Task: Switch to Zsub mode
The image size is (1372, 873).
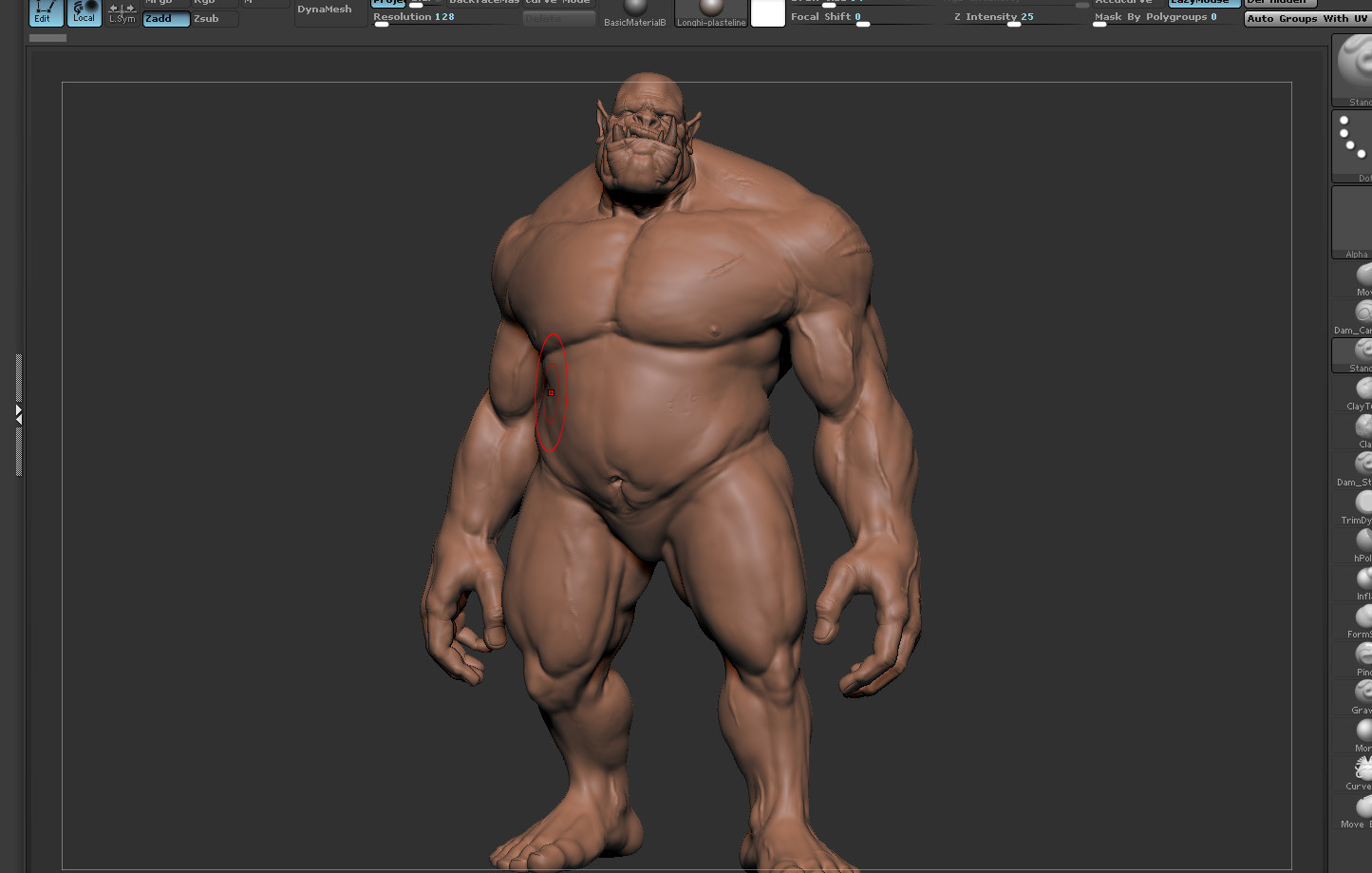Action: [215, 19]
